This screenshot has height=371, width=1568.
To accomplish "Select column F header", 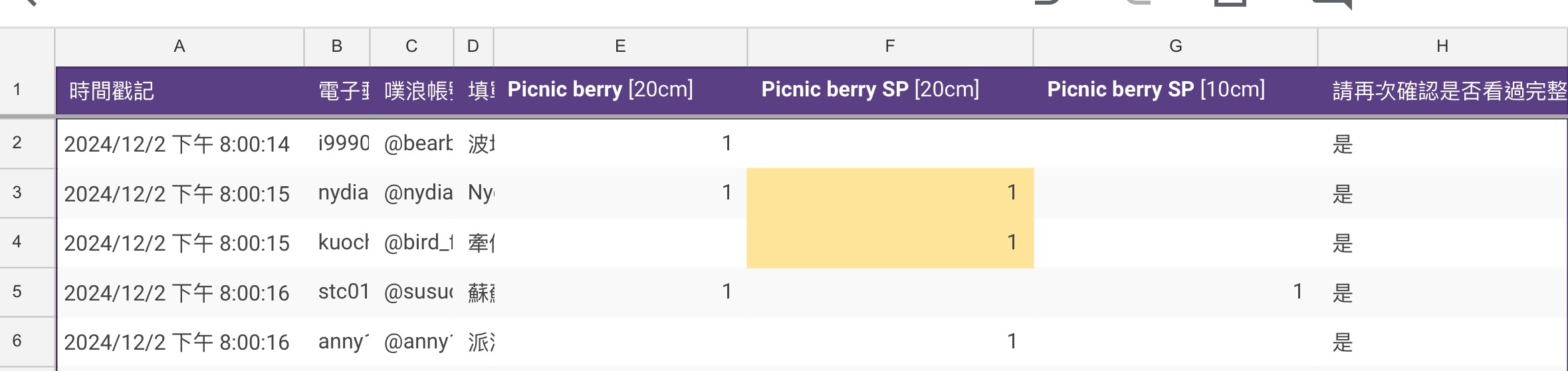I will (x=890, y=47).
